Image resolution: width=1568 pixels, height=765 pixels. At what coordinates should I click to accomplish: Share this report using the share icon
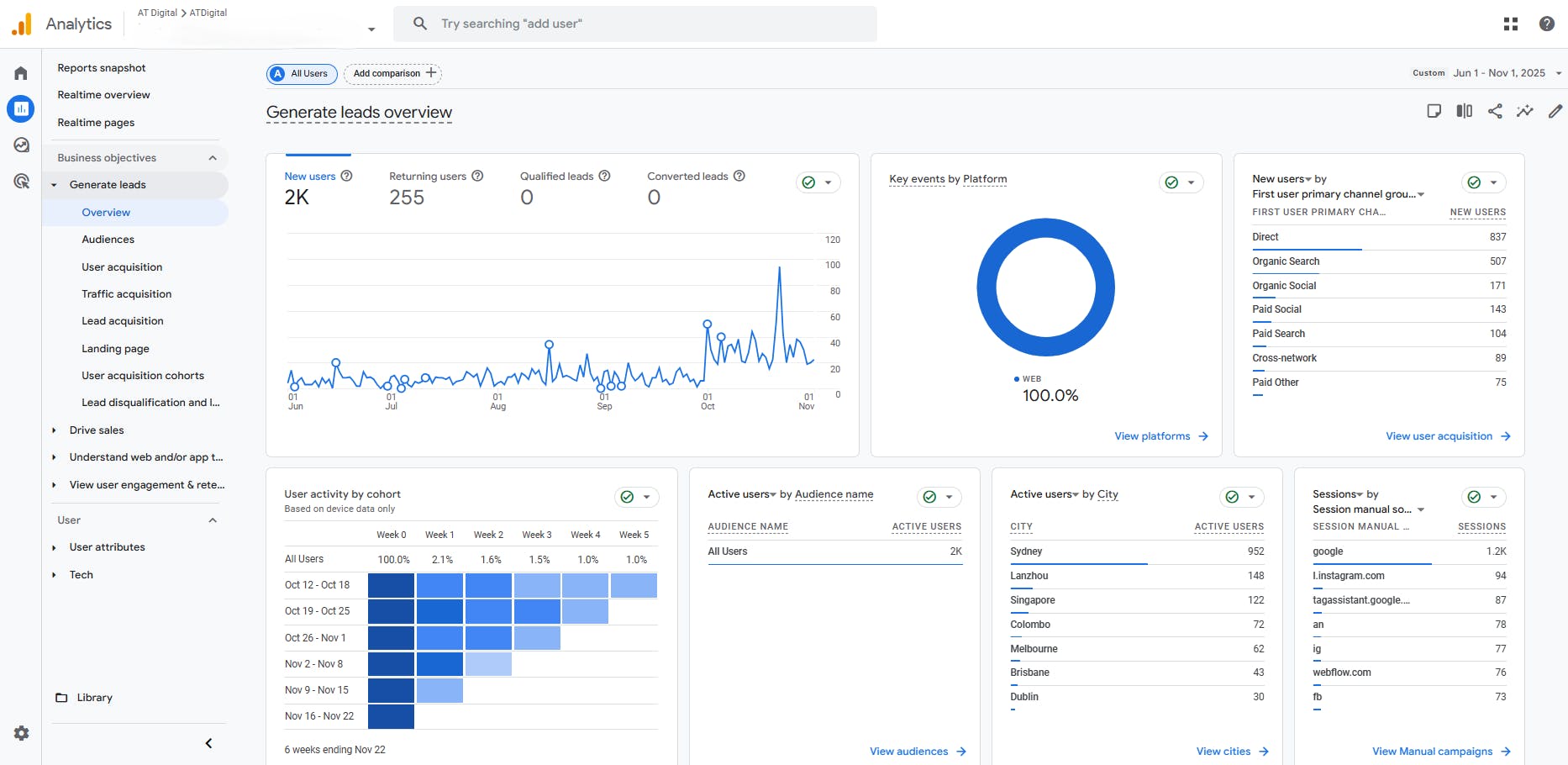point(1495,111)
